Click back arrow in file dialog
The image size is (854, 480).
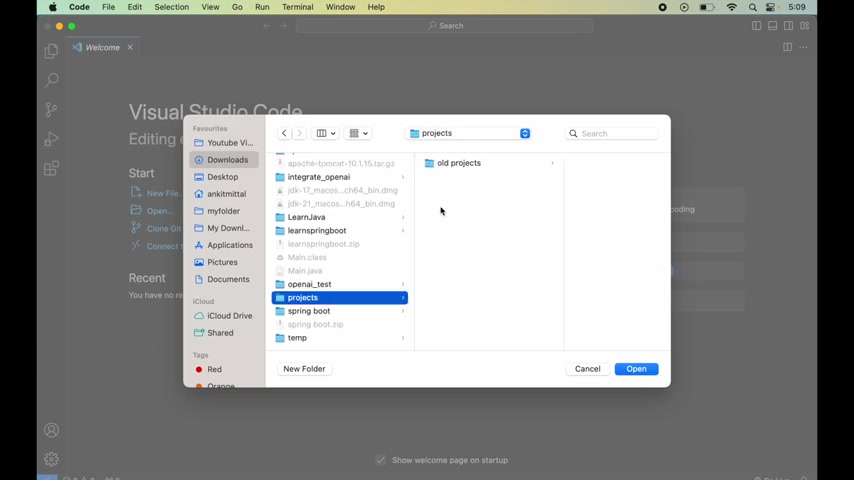[284, 133]
